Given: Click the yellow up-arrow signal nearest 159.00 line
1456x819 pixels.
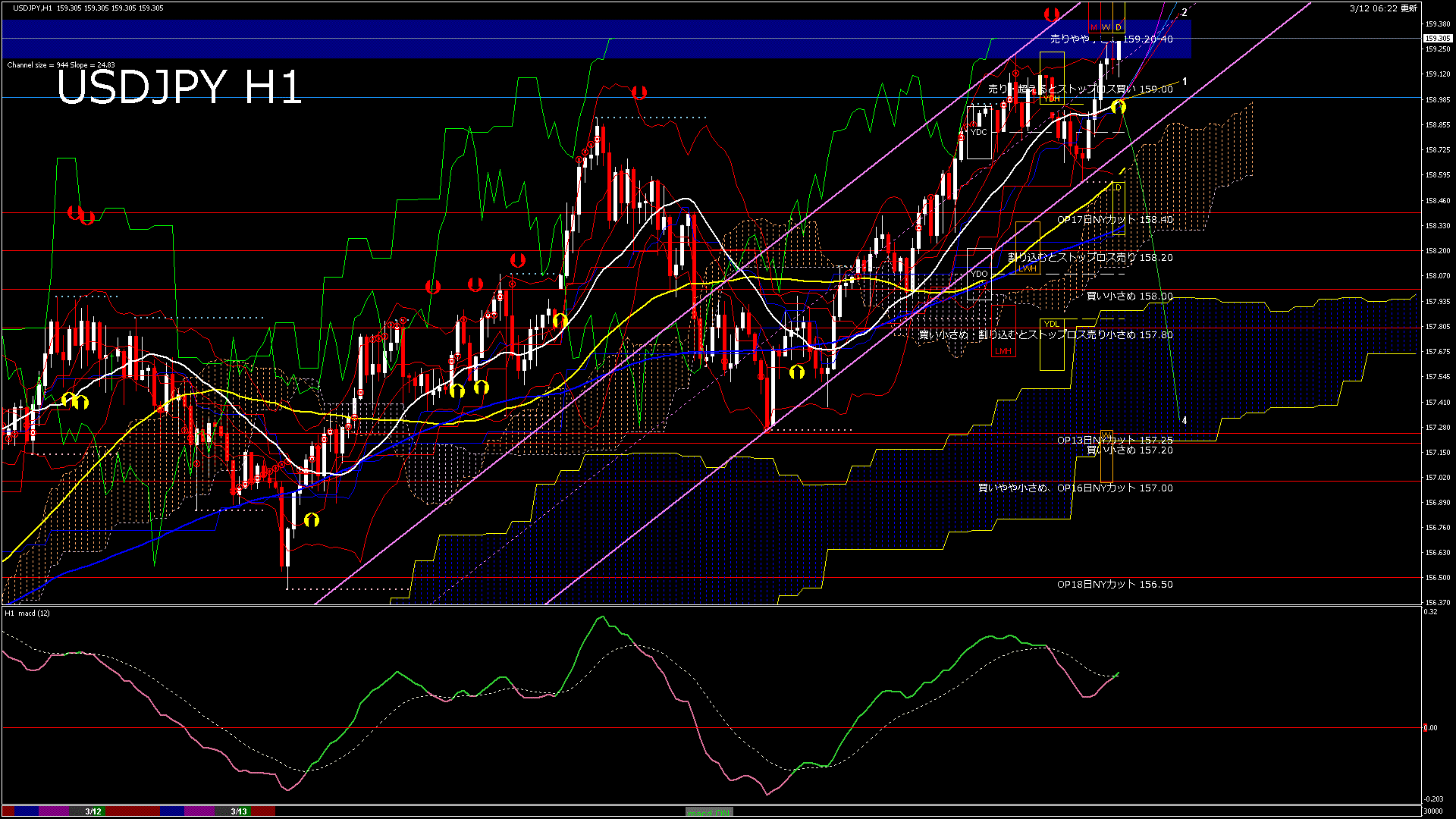Looking at the screenshot, I should (1118, 107).
